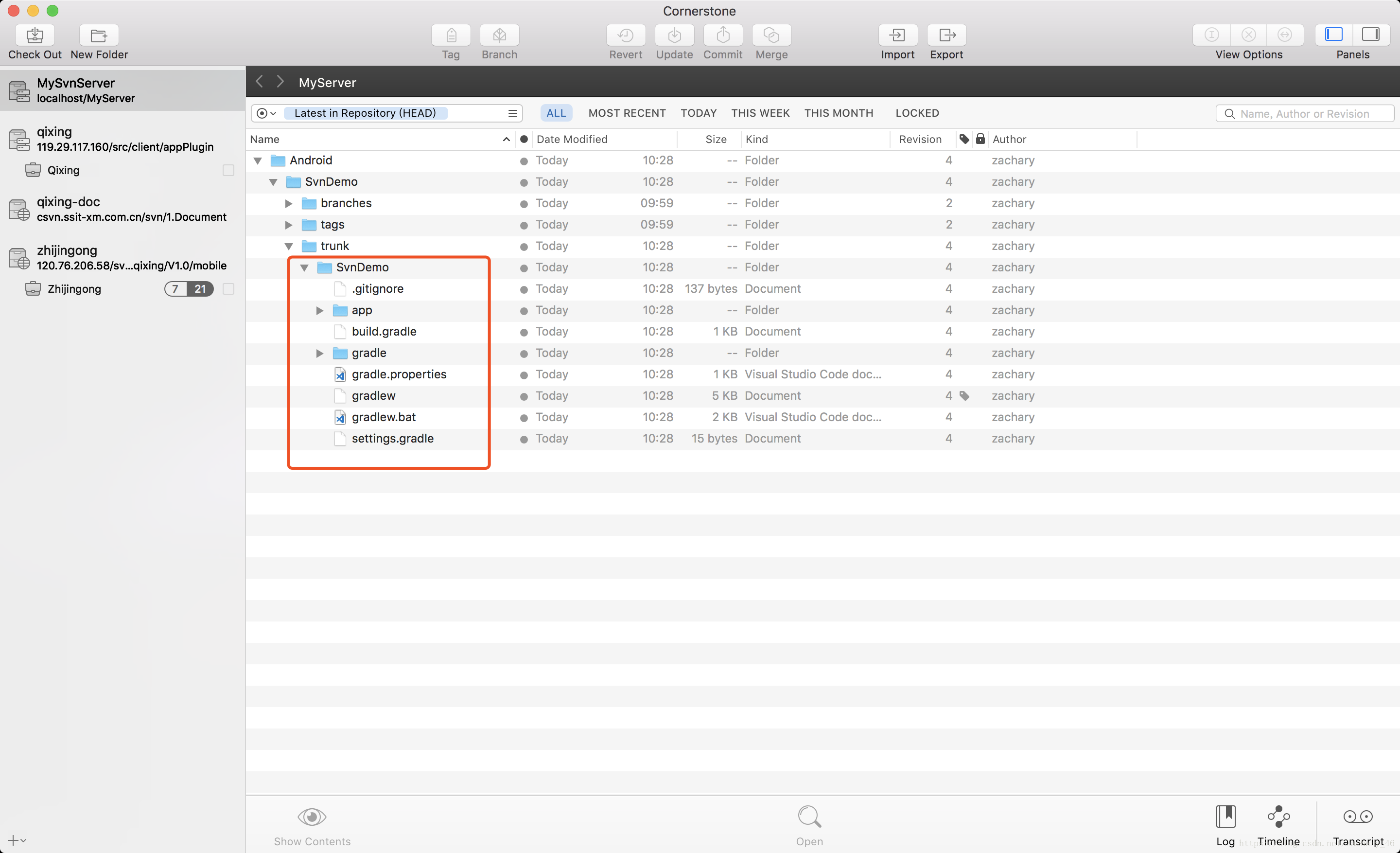Click the Merge toolbar icon

pos(771,35)
